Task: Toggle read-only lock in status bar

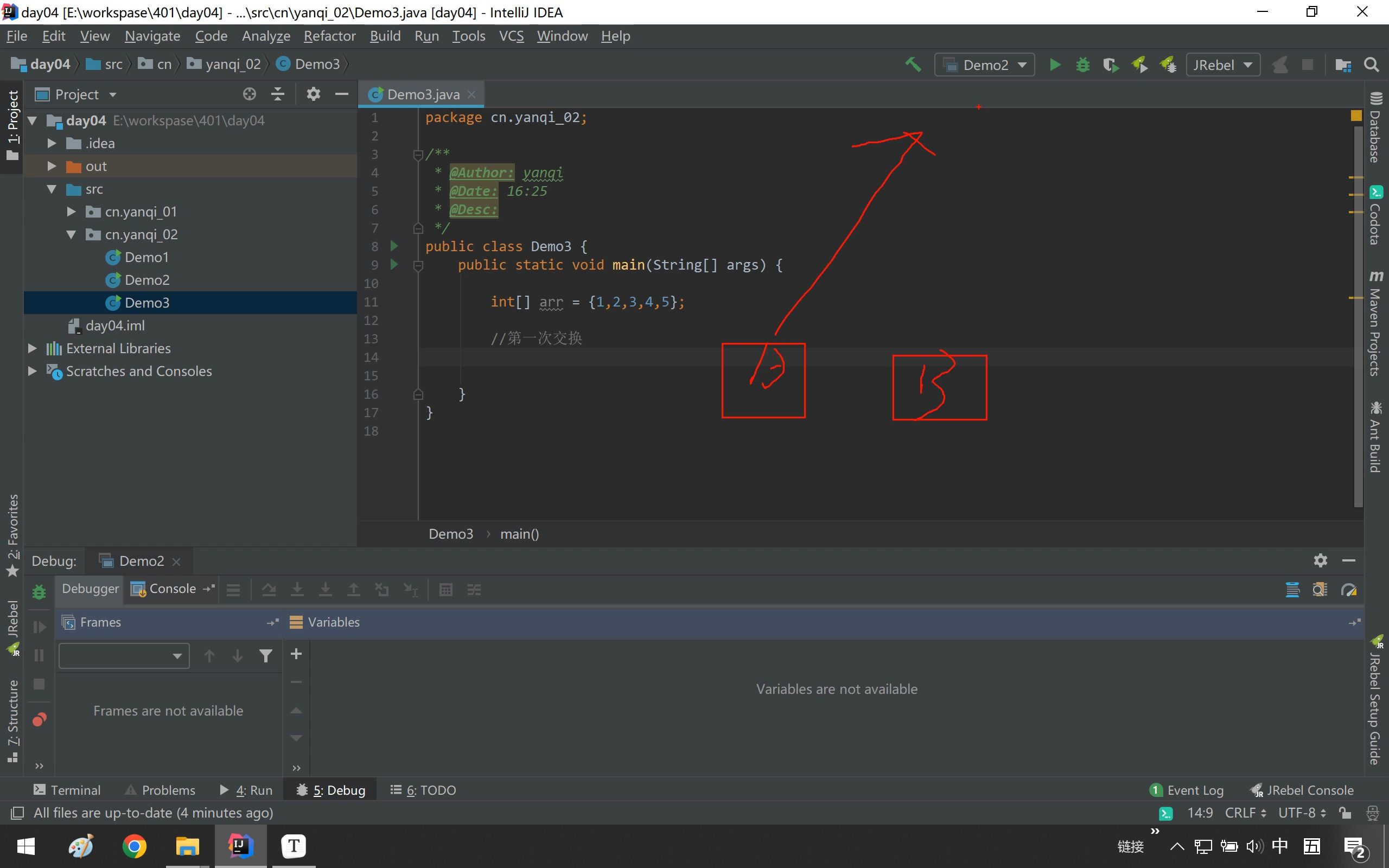Action: click(x=1345, y=813)
